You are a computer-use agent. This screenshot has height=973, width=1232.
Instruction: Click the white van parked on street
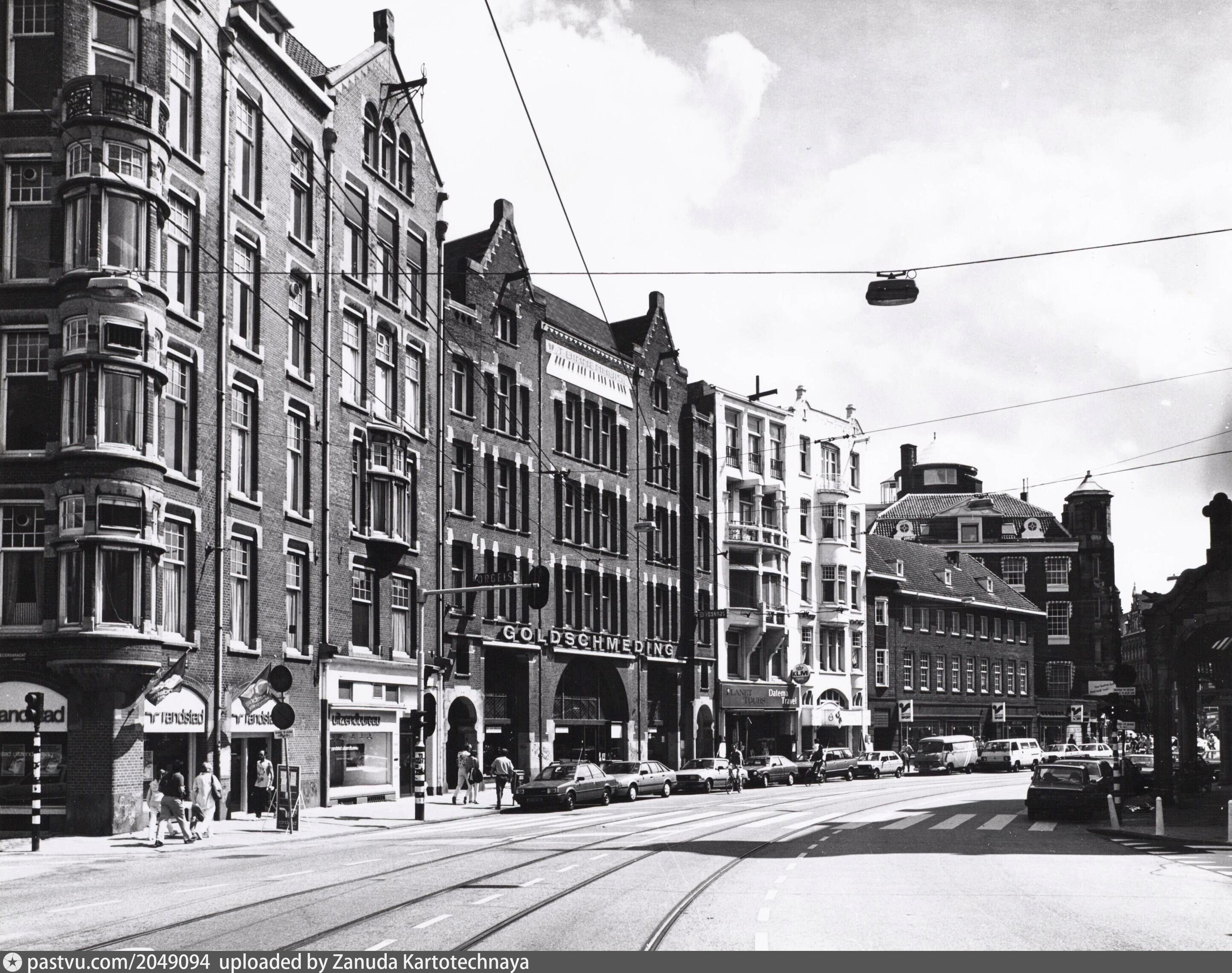coord(946,753)
